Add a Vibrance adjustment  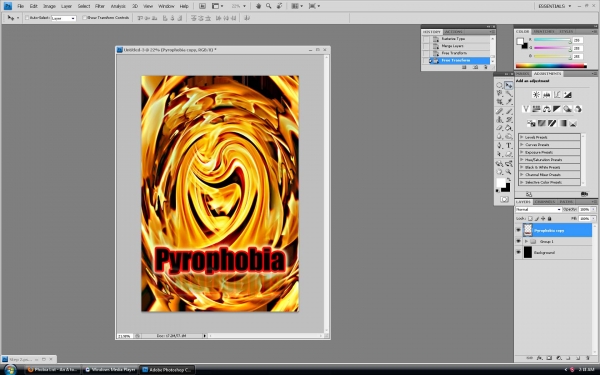click(526, 109)
